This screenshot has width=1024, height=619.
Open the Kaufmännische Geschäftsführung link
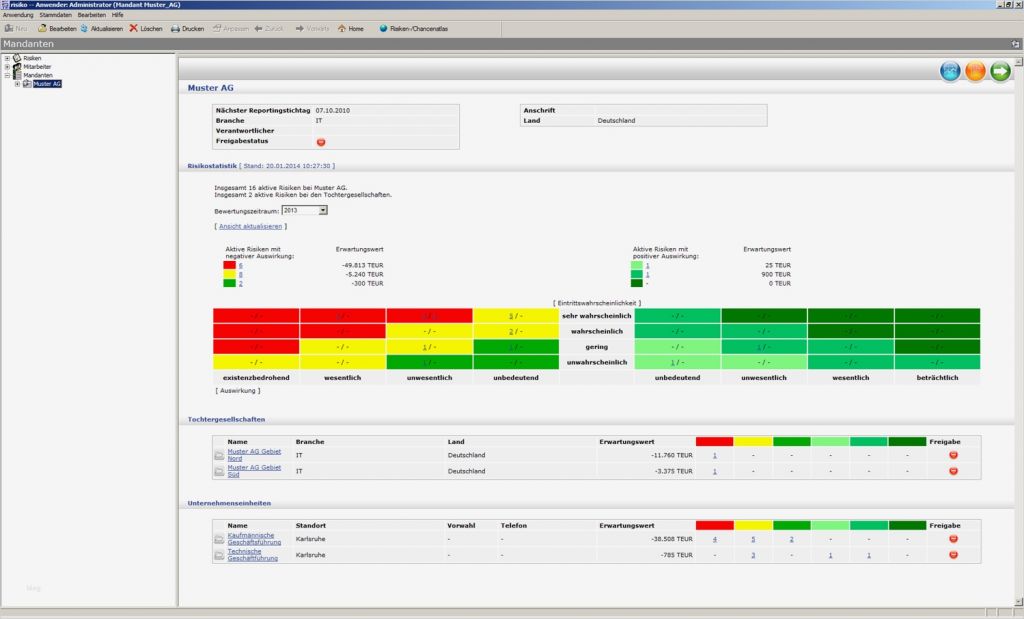(255, 538)
